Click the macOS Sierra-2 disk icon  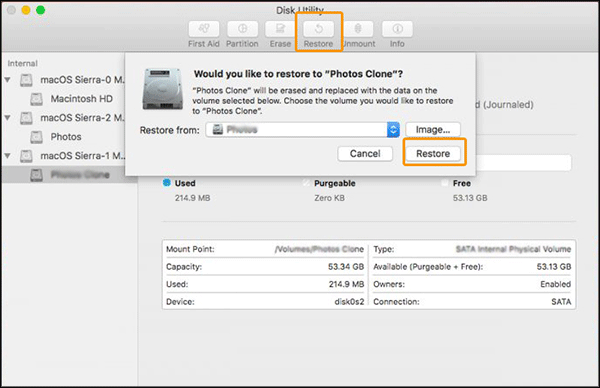(26, 118)
